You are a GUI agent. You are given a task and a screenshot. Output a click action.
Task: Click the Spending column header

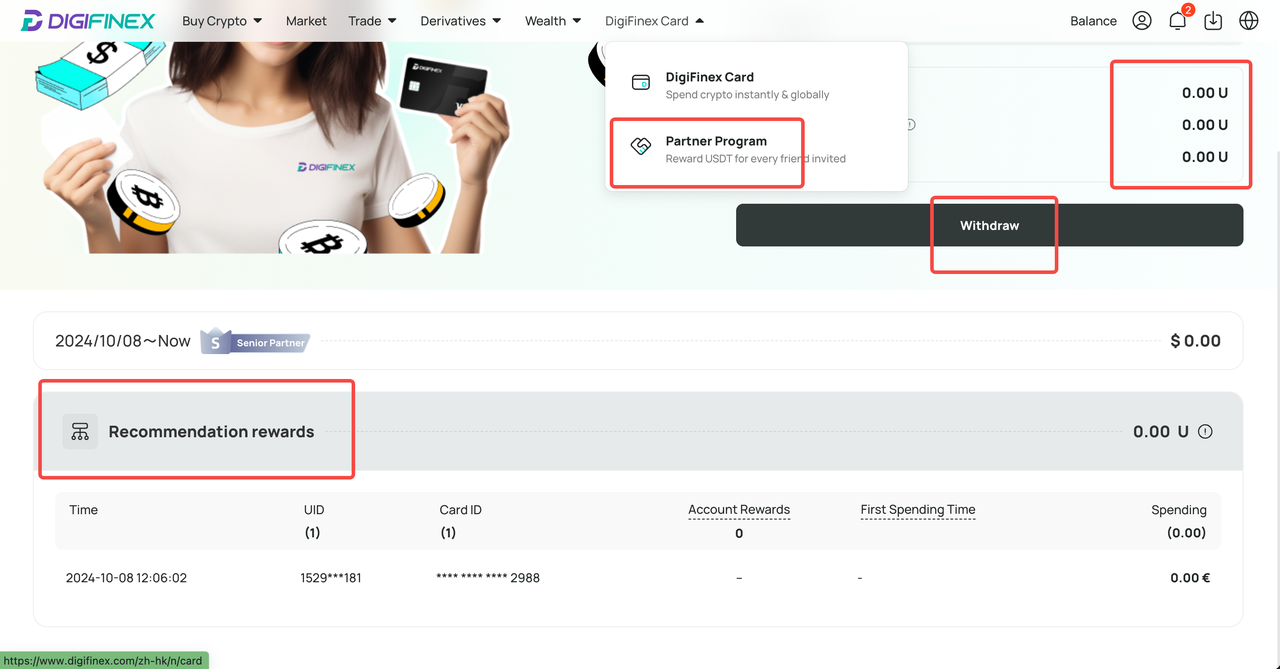[x=1179, y=510]
